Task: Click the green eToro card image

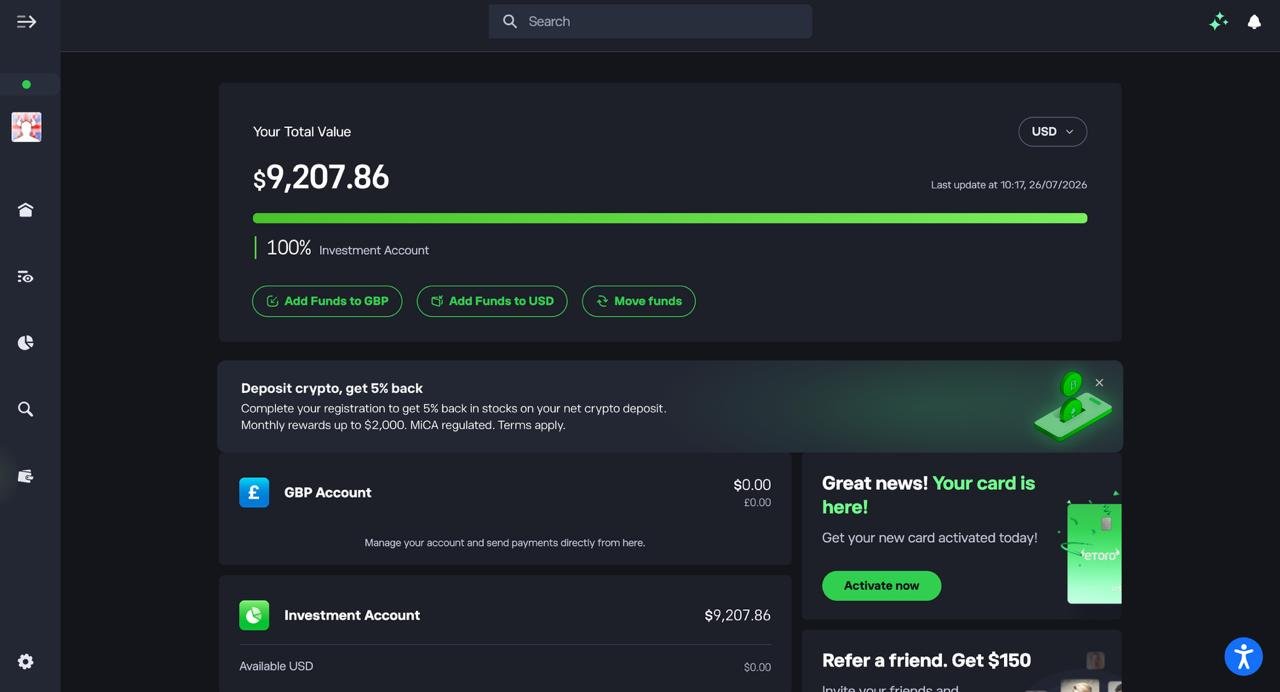Action: (1094, 553)
